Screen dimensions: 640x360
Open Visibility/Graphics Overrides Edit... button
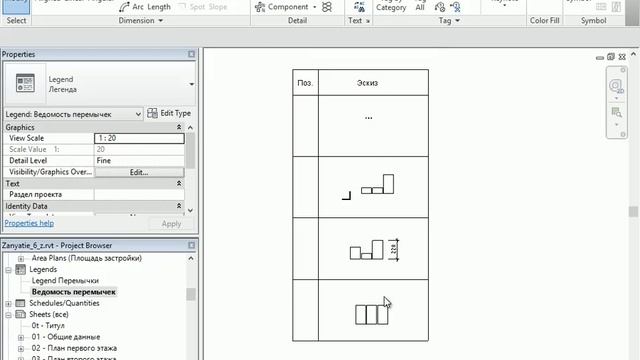pos(139,172)
